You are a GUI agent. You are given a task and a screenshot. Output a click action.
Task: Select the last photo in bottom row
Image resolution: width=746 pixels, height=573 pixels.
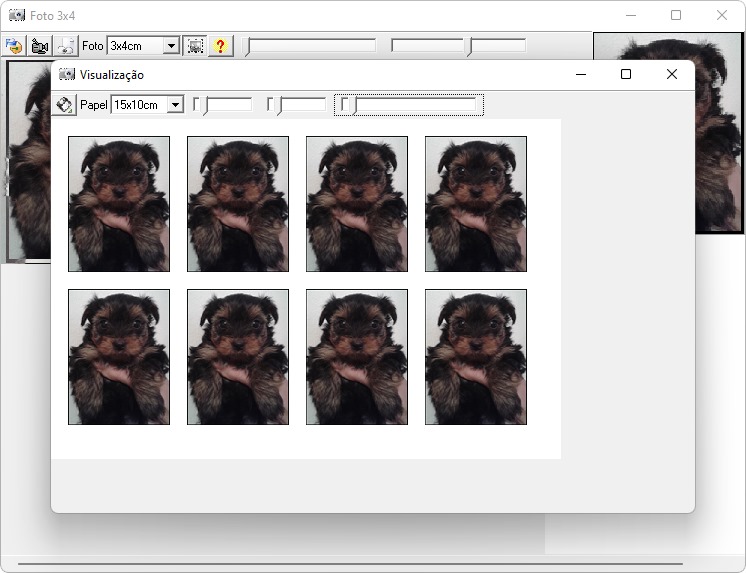[x=476, y=357]
